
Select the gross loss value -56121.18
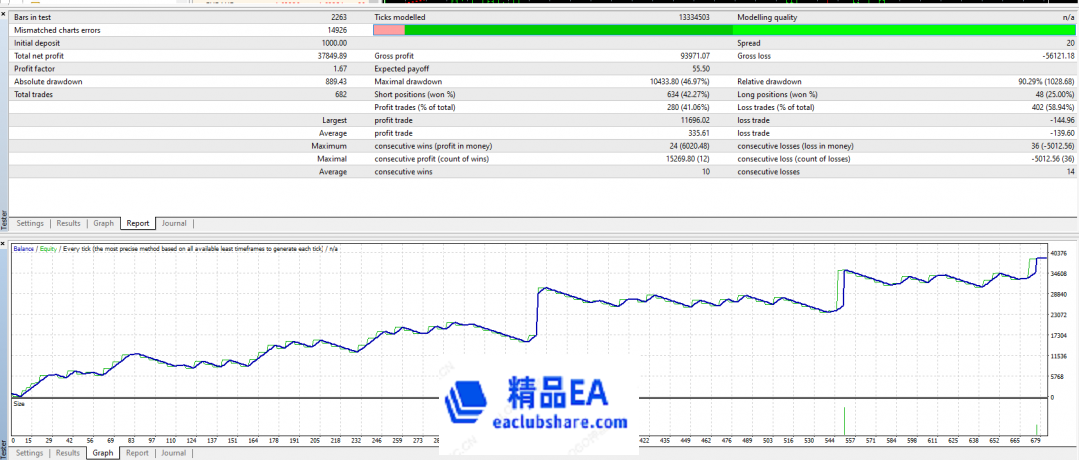1057,56
